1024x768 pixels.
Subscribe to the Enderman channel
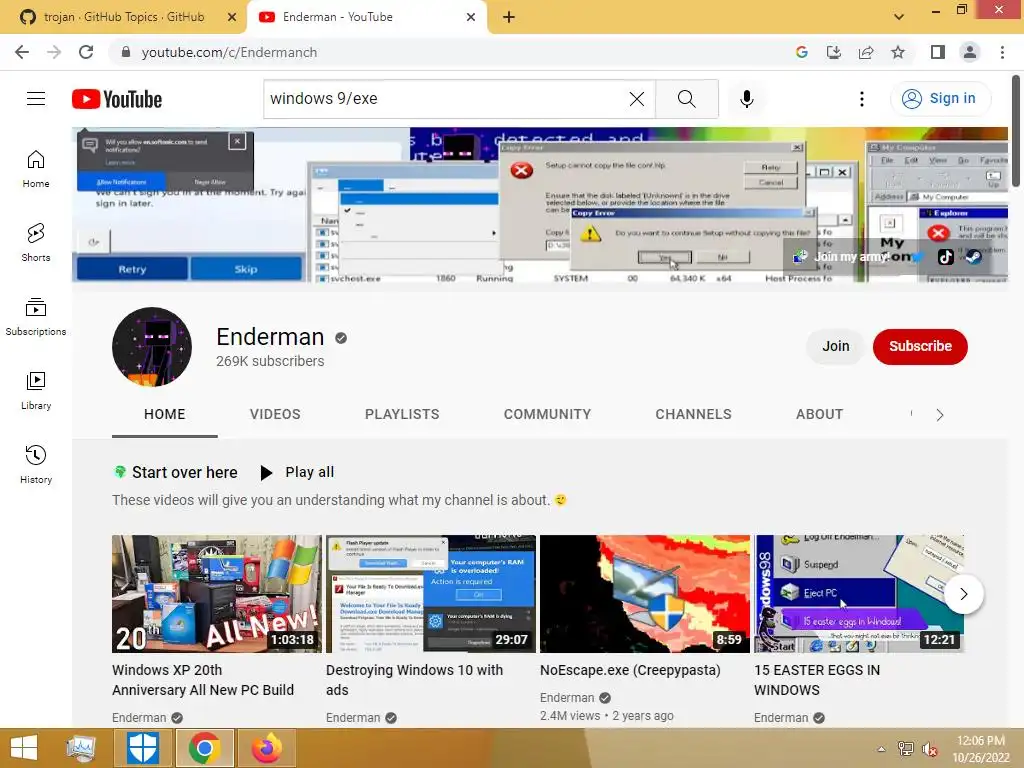(x=920, y=346)
